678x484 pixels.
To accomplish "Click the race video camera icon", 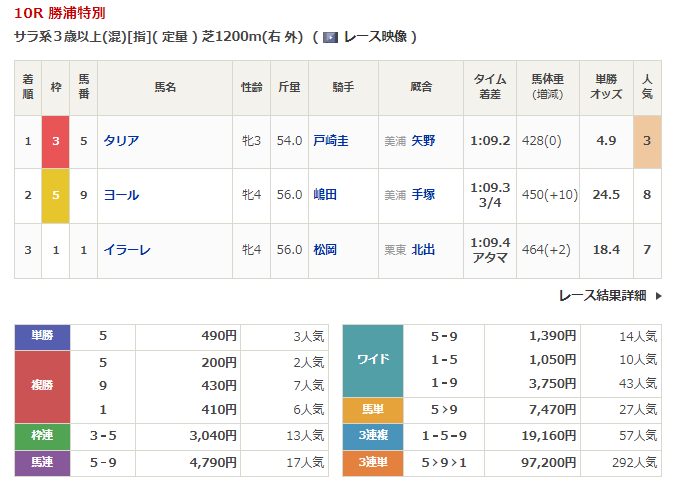I will click(x=331, y=37).
